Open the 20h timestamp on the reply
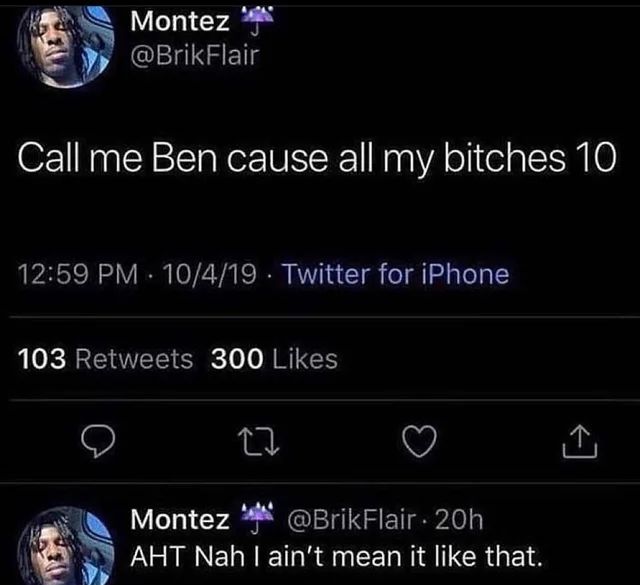Screen dimensions: 640x585 (x=461, y=519)
